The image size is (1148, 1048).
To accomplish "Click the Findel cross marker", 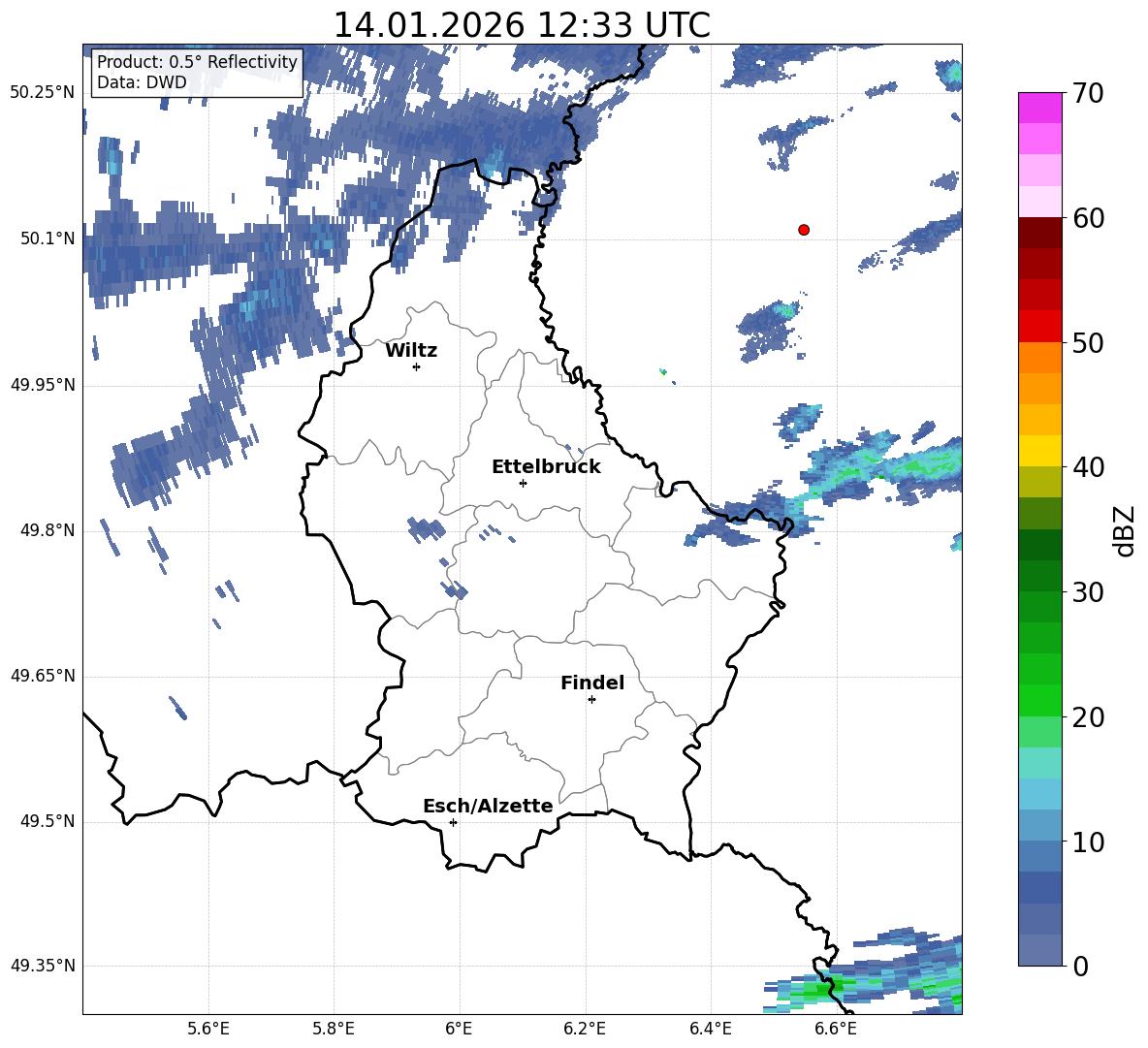I will pyautogui.click(x=591, y=700).
